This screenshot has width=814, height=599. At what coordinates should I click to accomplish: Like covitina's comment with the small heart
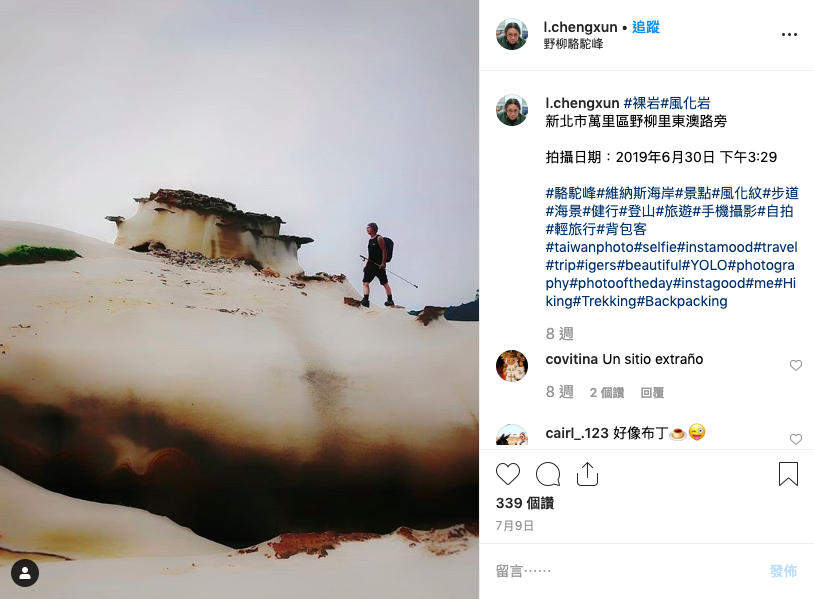point(796,365)
